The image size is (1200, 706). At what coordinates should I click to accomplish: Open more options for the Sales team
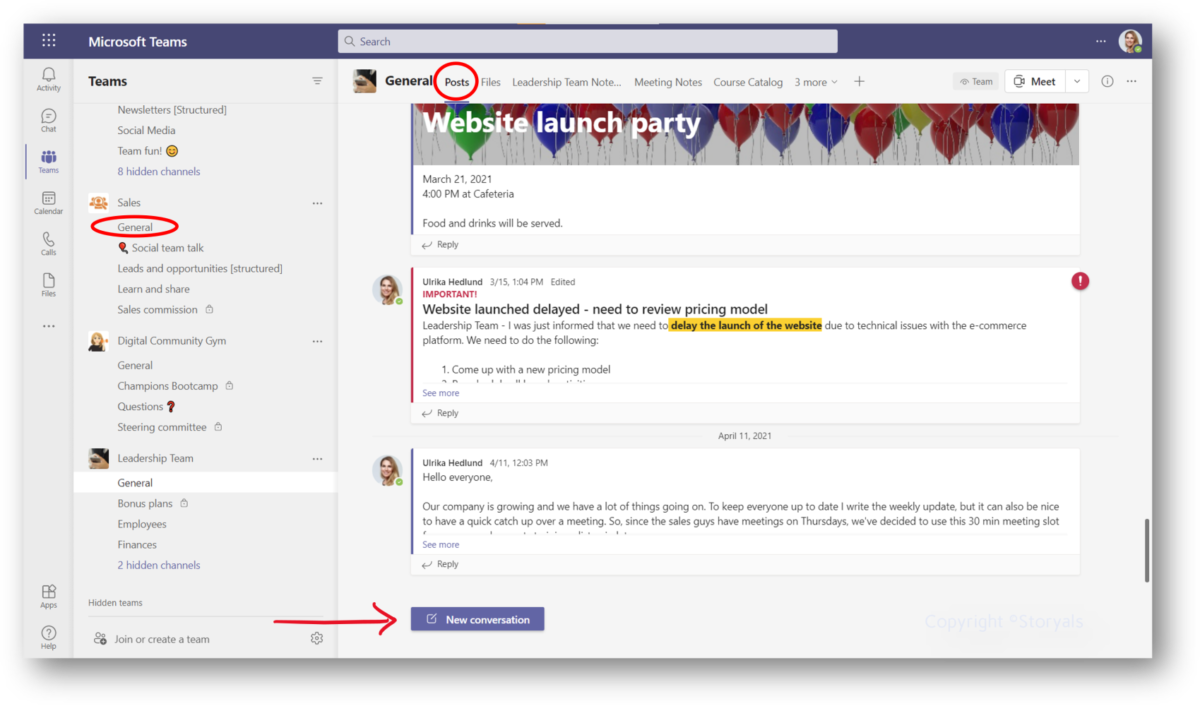tap(317, 202)
